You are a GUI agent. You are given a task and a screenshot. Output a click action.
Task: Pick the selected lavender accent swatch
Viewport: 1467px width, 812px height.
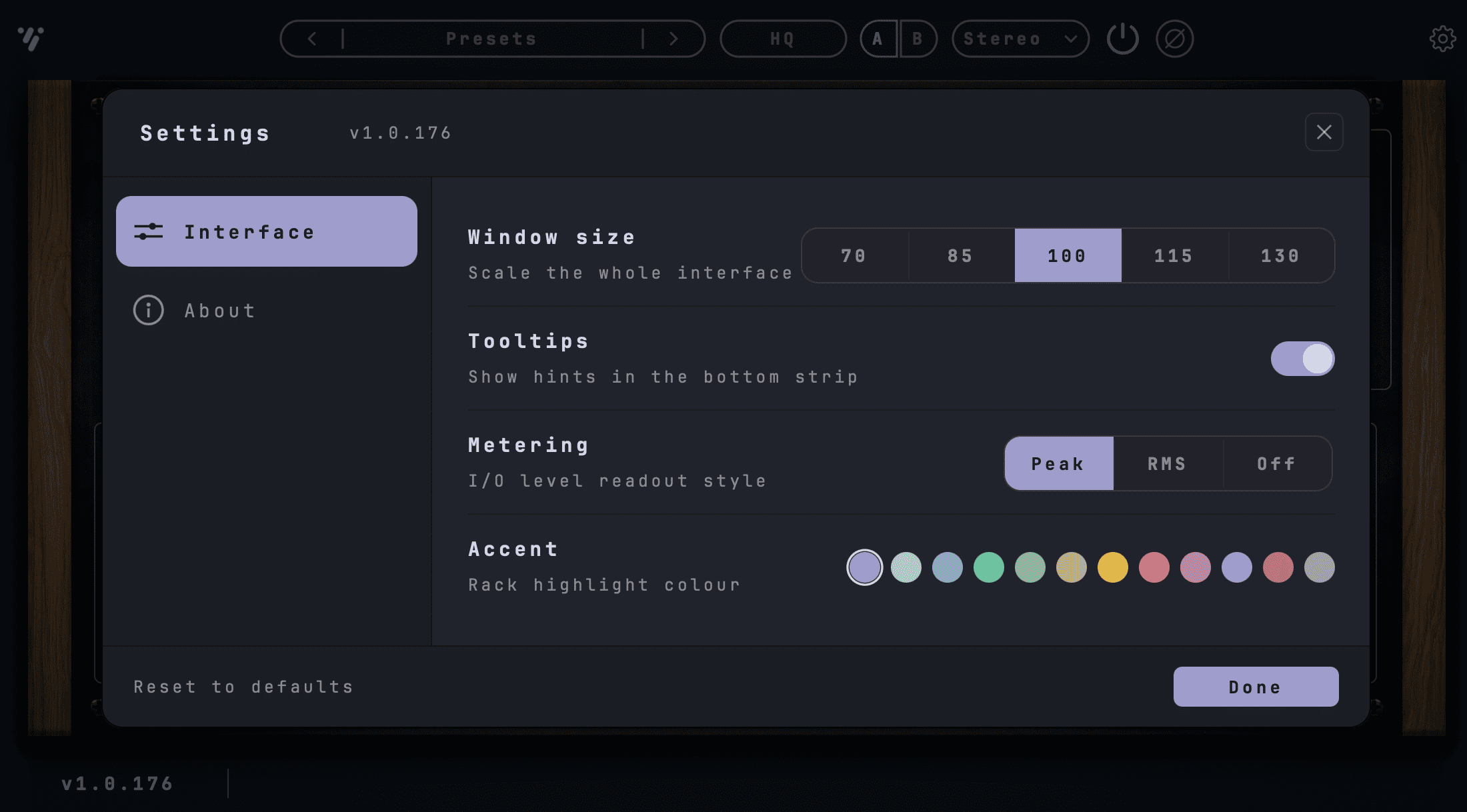click(865, 567)
